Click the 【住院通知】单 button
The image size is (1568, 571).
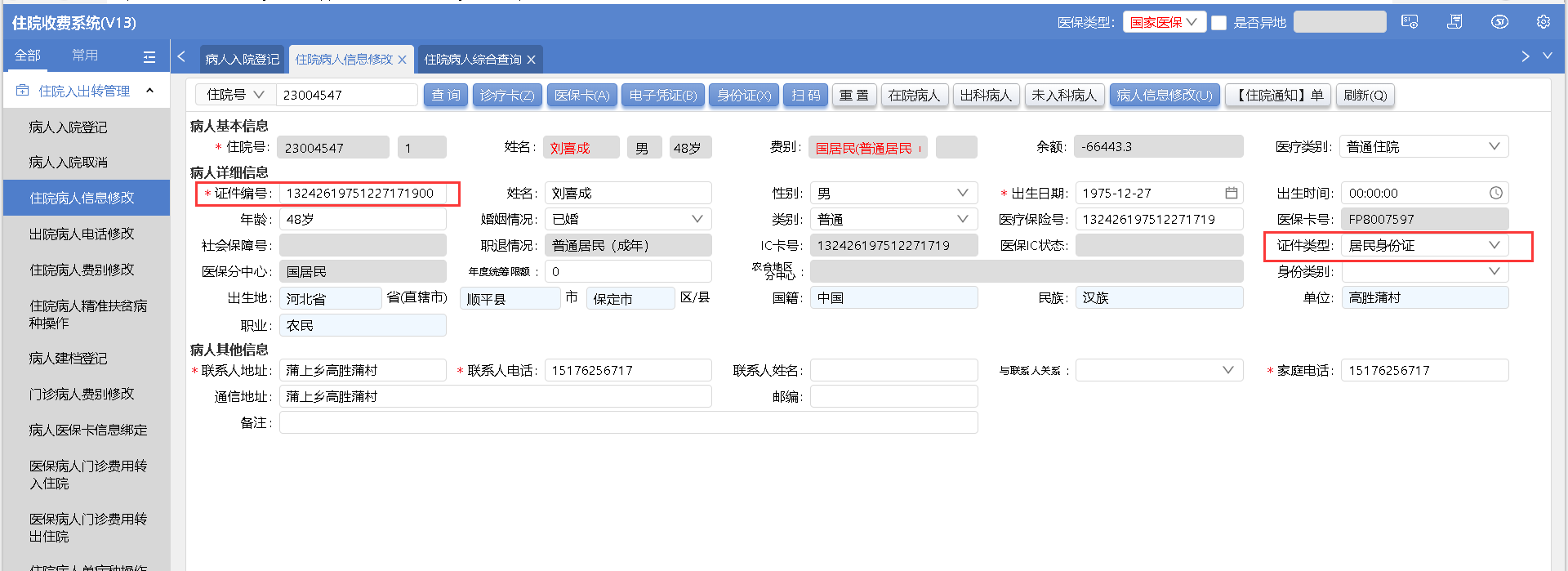pos(1278,96)
